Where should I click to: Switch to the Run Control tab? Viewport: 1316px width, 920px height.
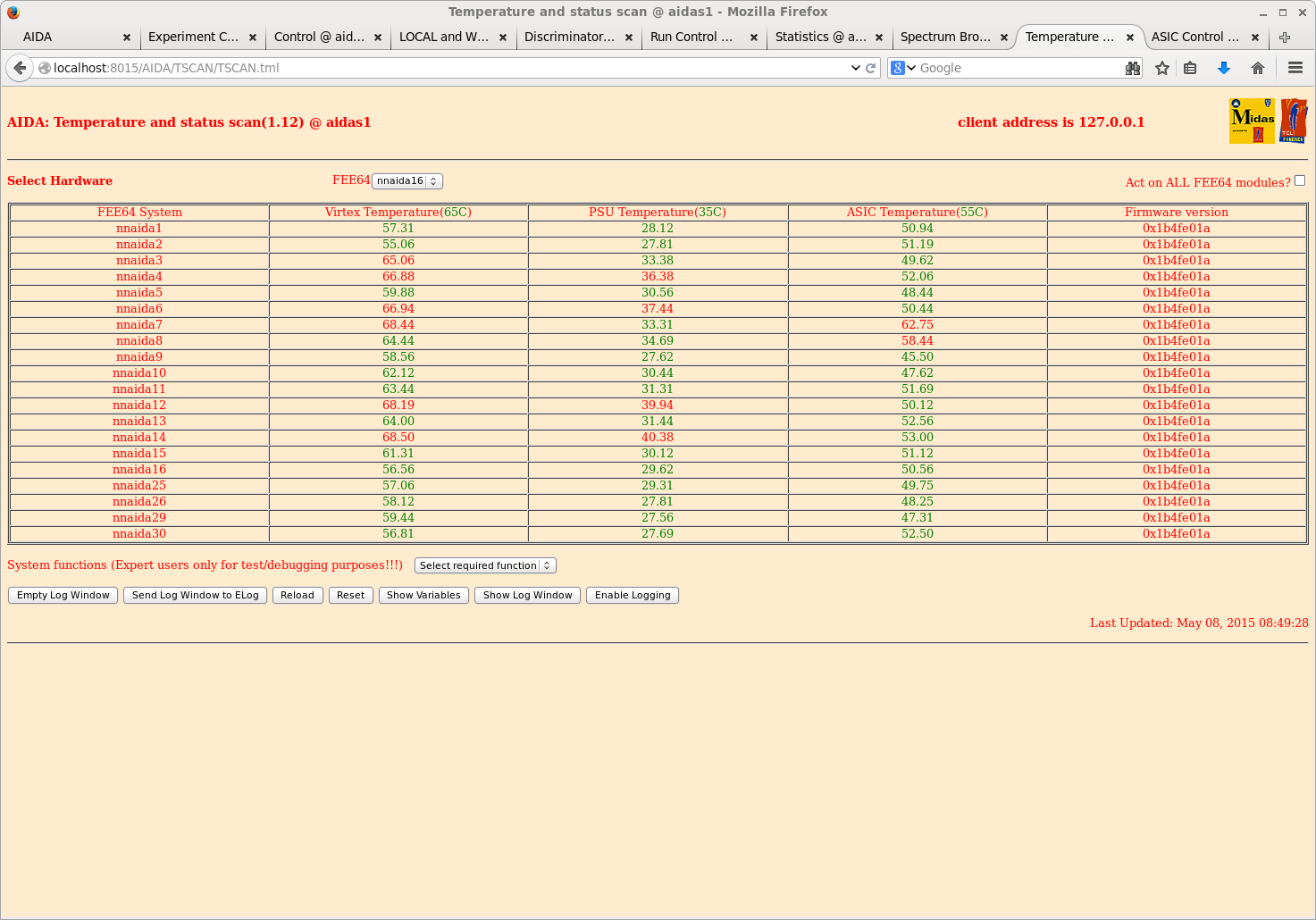tap(691, 38)
